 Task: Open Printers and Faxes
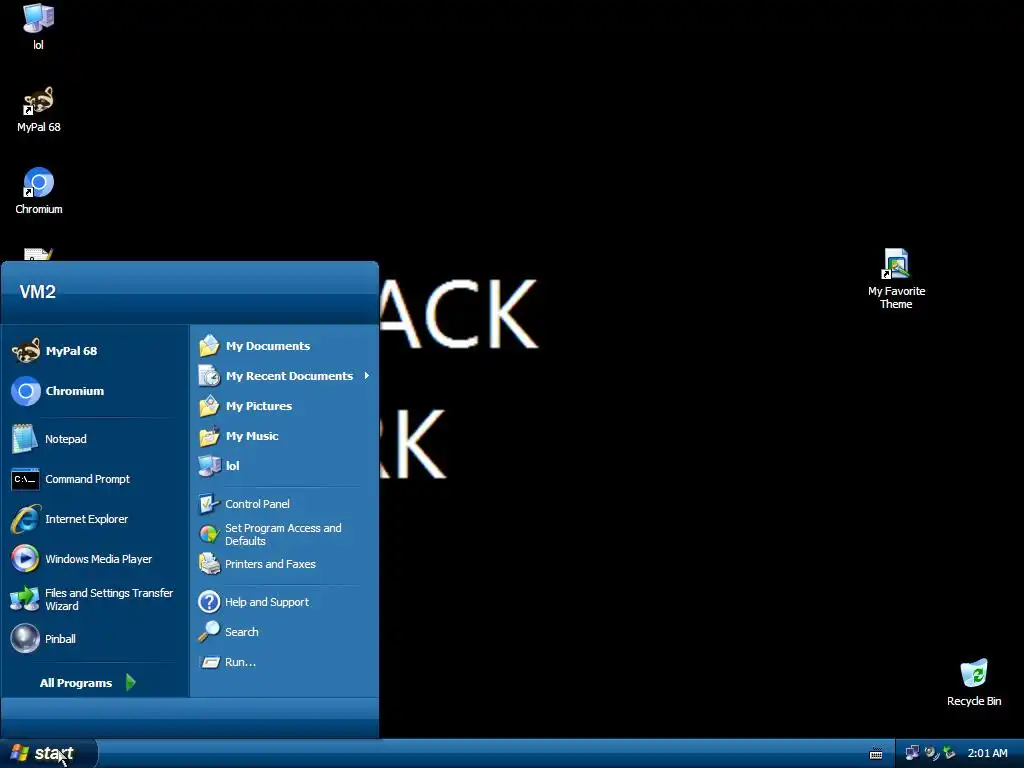284,564
